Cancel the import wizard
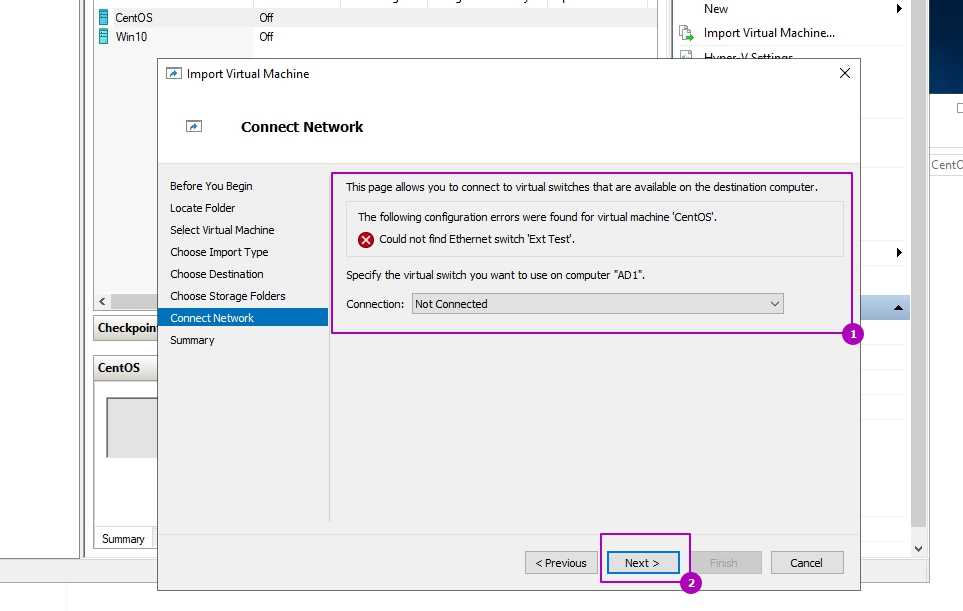Image resolution: width=963 pixels, height=611 pixels. pyautogui.click(x=806, y=563)
